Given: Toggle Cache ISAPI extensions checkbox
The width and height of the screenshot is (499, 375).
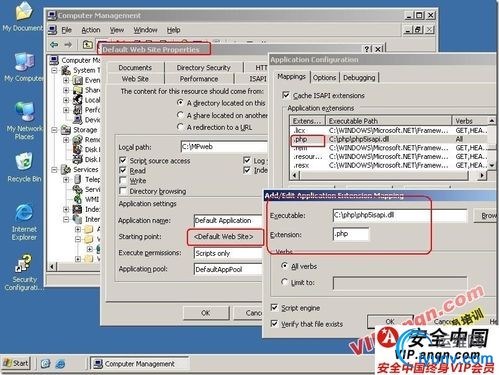Looking at the screenshot, I should (x=286, y=95).
